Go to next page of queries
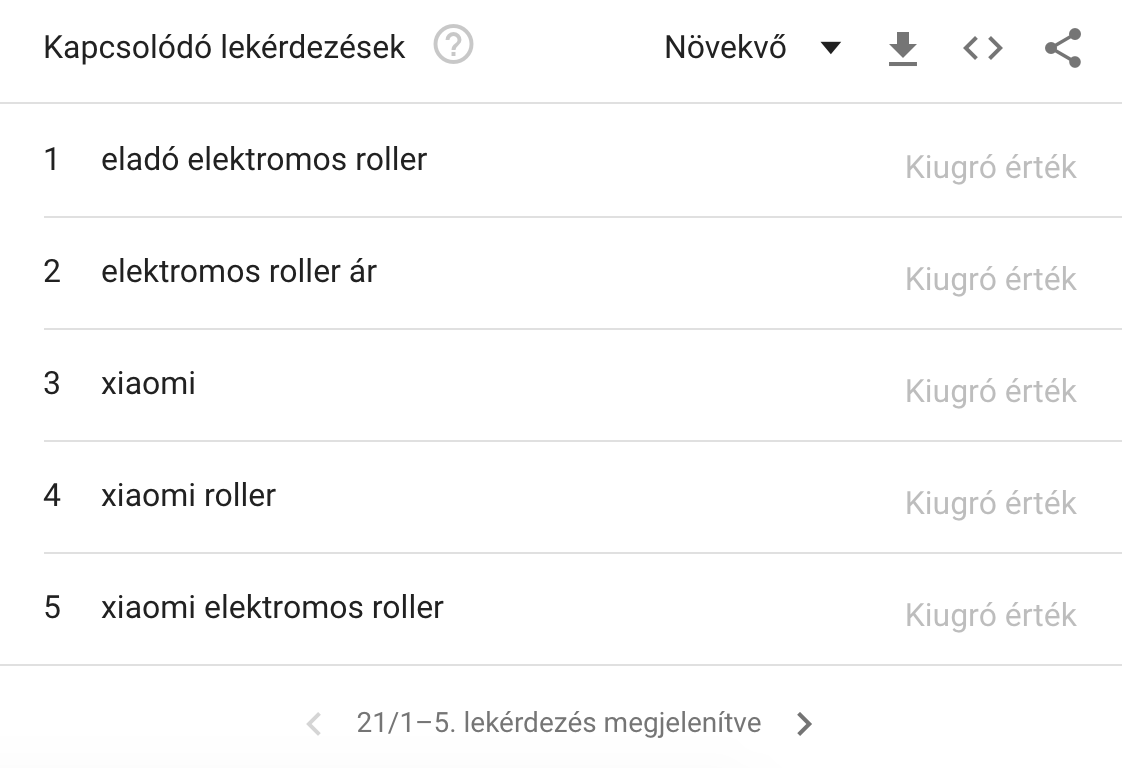This screenshot has height=768, width=1122. 805,724
